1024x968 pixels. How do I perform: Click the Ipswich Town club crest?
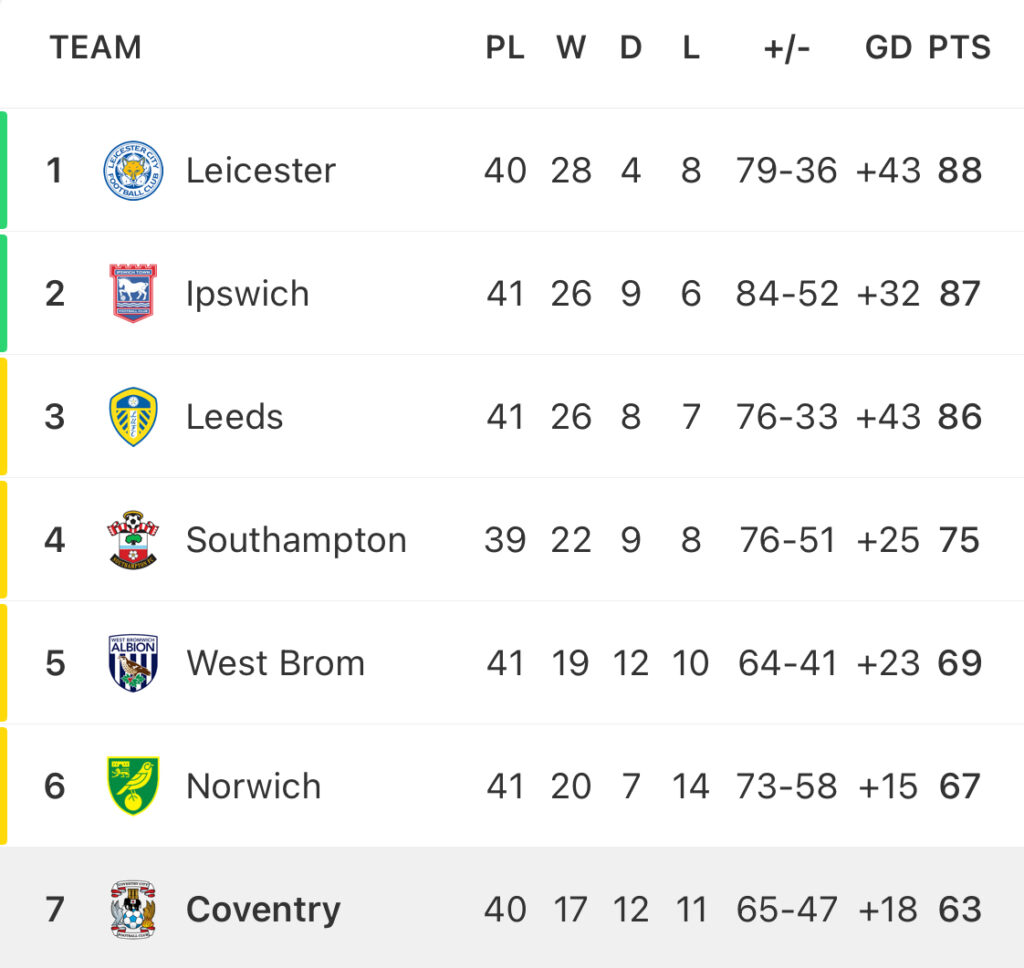(x=133, y=293)
